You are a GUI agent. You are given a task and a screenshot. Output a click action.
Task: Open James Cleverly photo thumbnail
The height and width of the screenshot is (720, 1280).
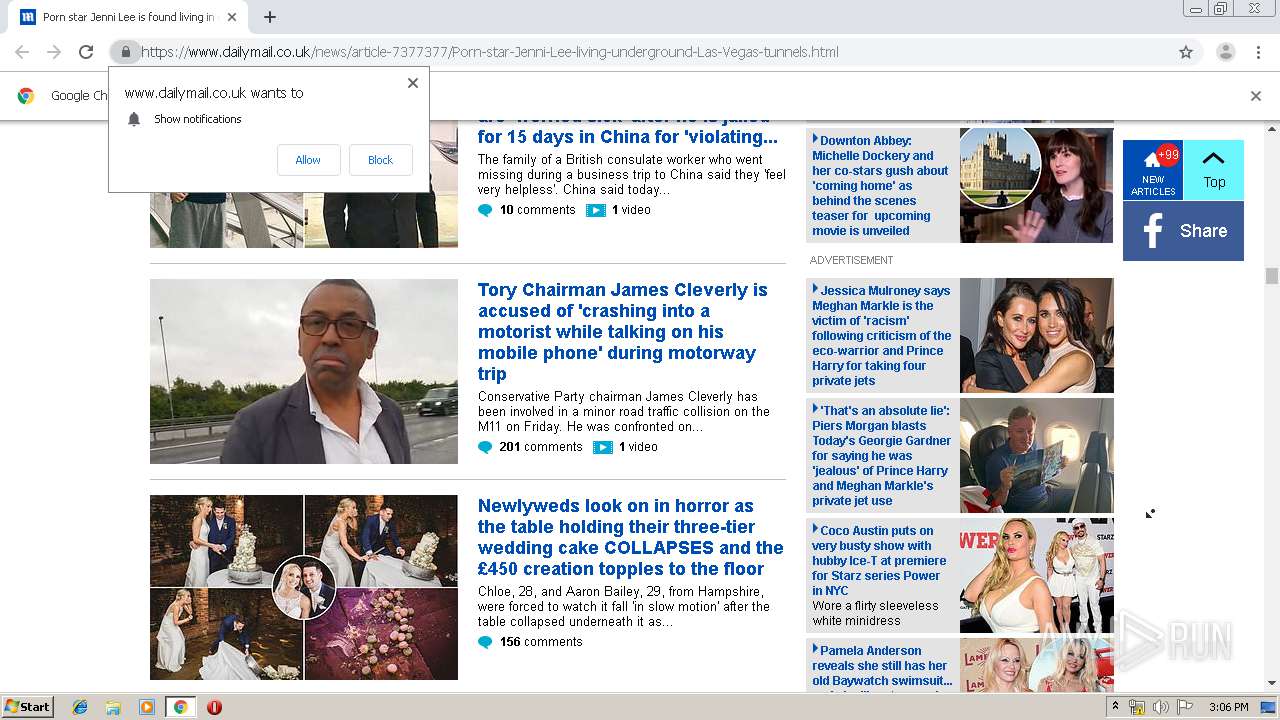304,371
